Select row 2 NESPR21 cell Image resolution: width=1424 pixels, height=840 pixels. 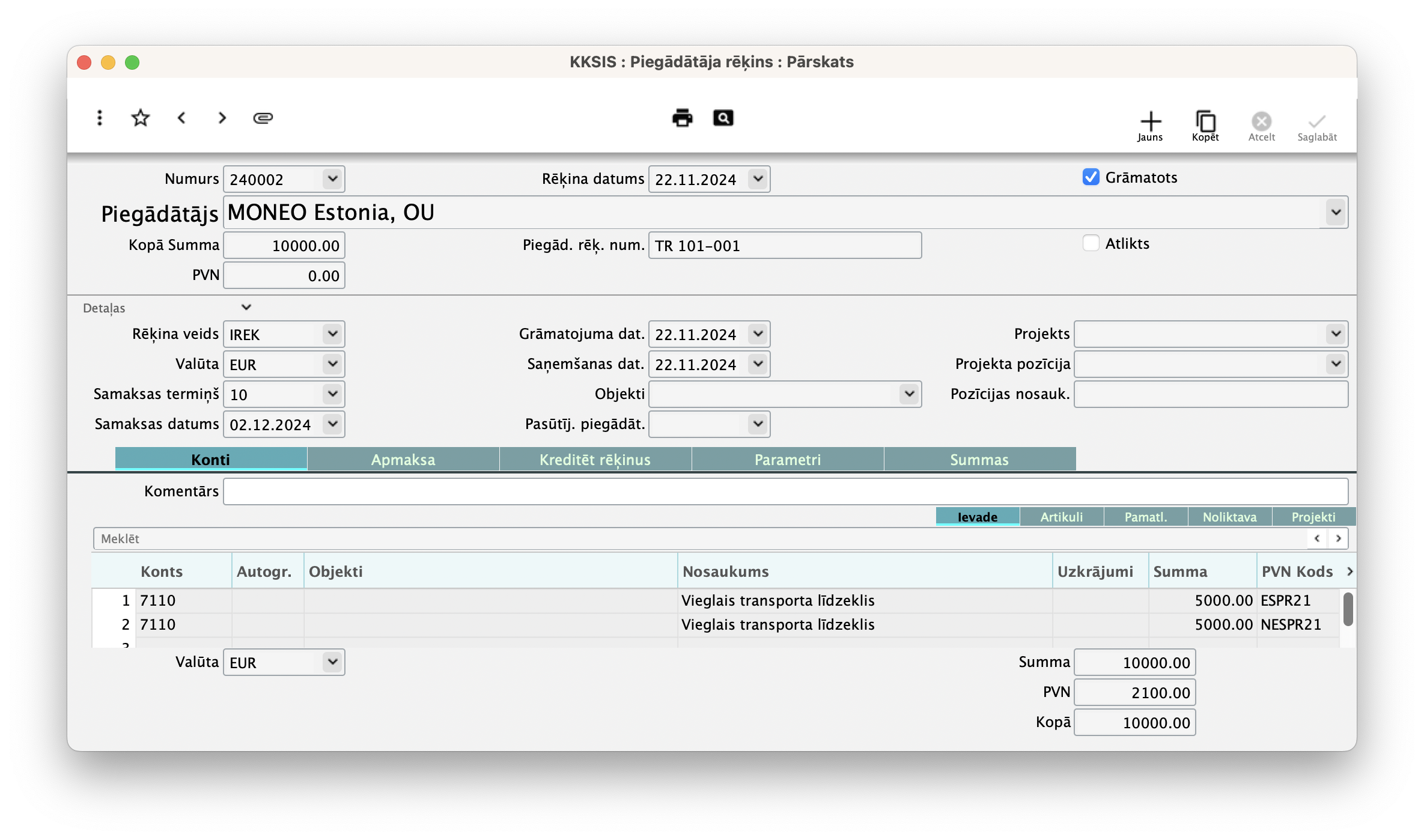tap(1298, 624)
